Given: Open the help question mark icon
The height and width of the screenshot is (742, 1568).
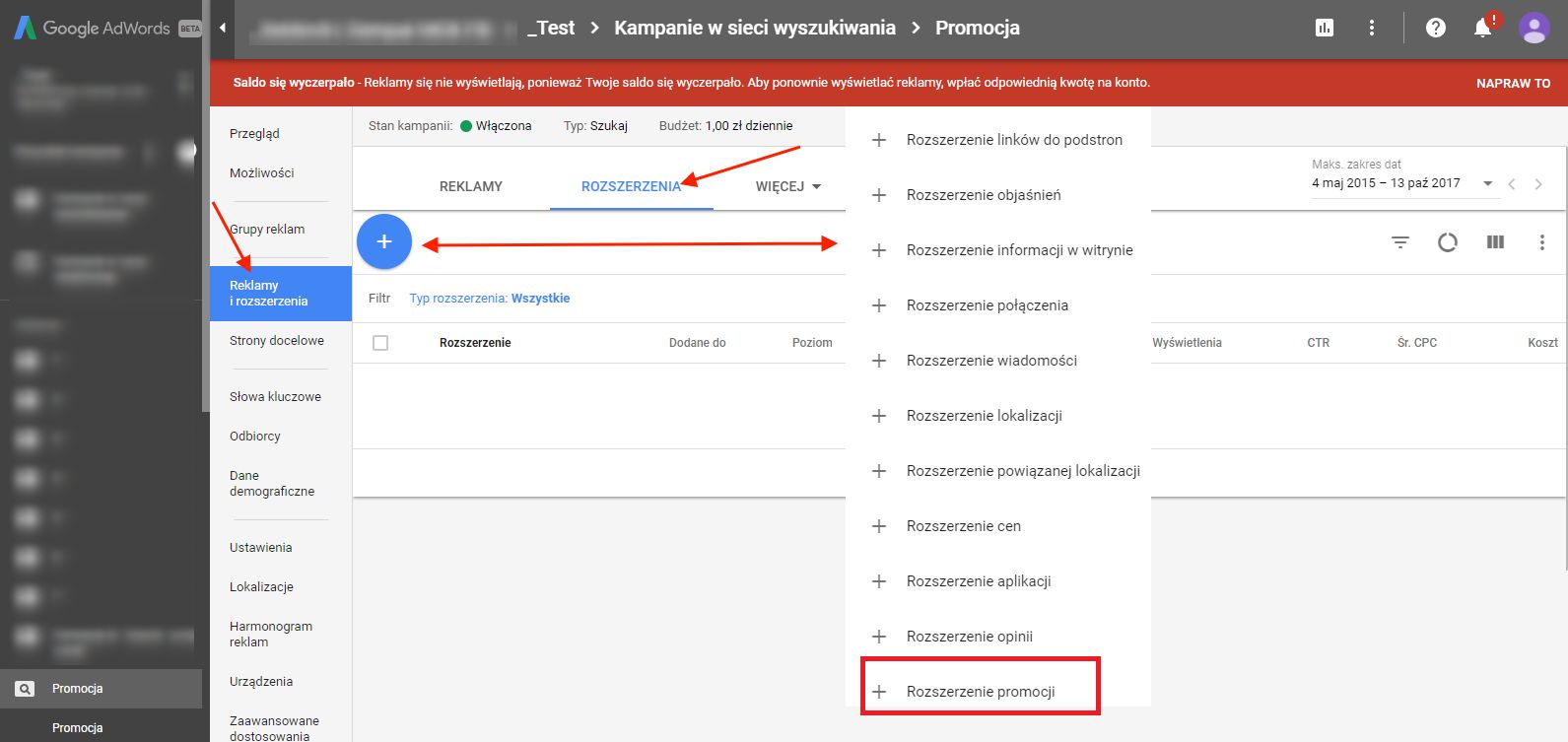Looking at the screenshot, I should pos(1436,28).
